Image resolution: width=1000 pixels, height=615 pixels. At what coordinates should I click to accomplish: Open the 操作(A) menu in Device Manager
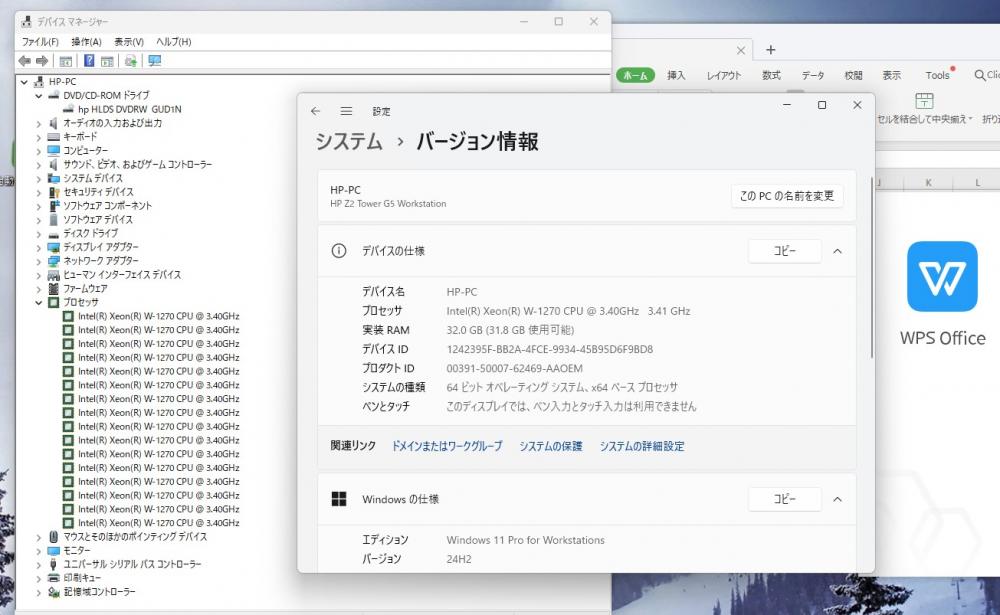click(86, 41)
